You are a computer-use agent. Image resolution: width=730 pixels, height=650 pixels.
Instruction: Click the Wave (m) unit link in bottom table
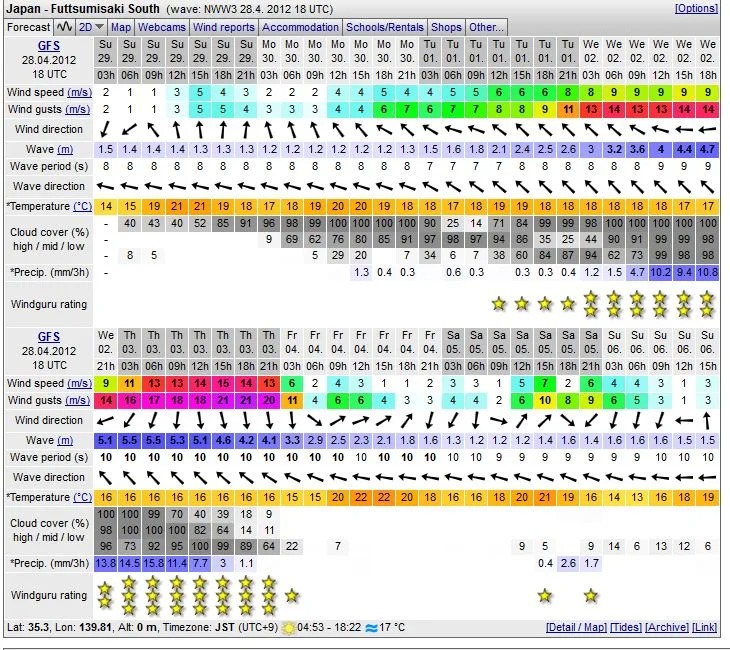coord(65,440)
